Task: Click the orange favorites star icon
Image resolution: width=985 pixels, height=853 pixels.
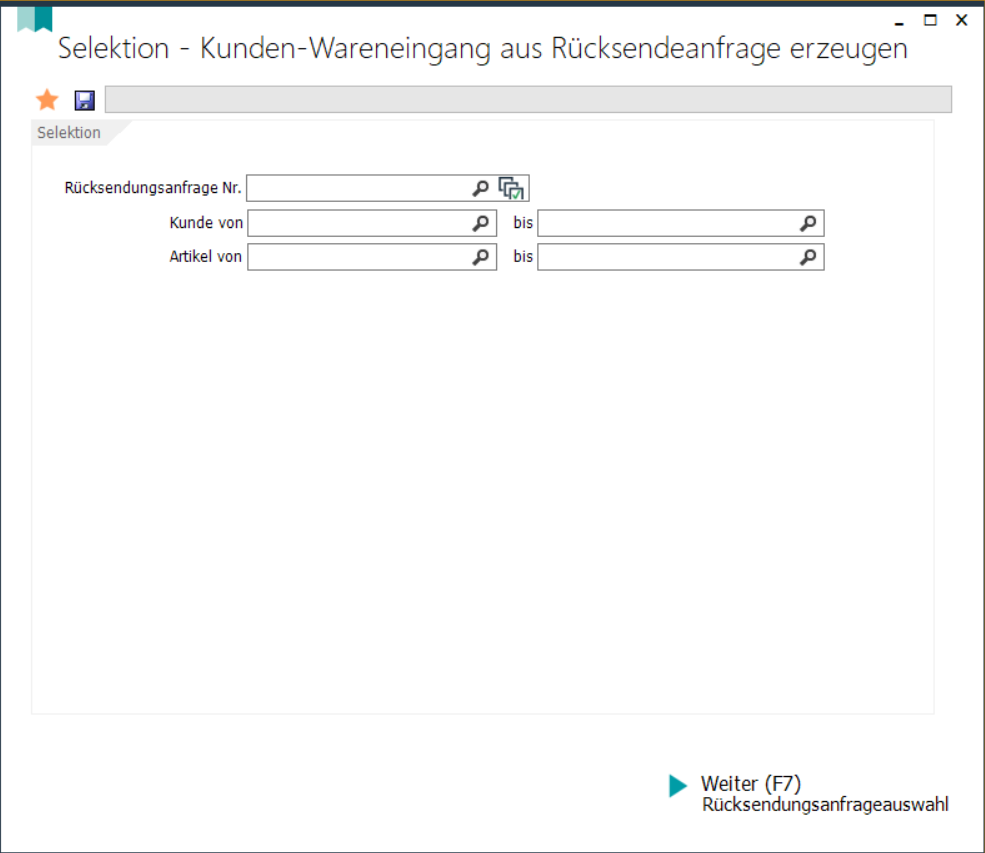Action: tap(47, 99)
